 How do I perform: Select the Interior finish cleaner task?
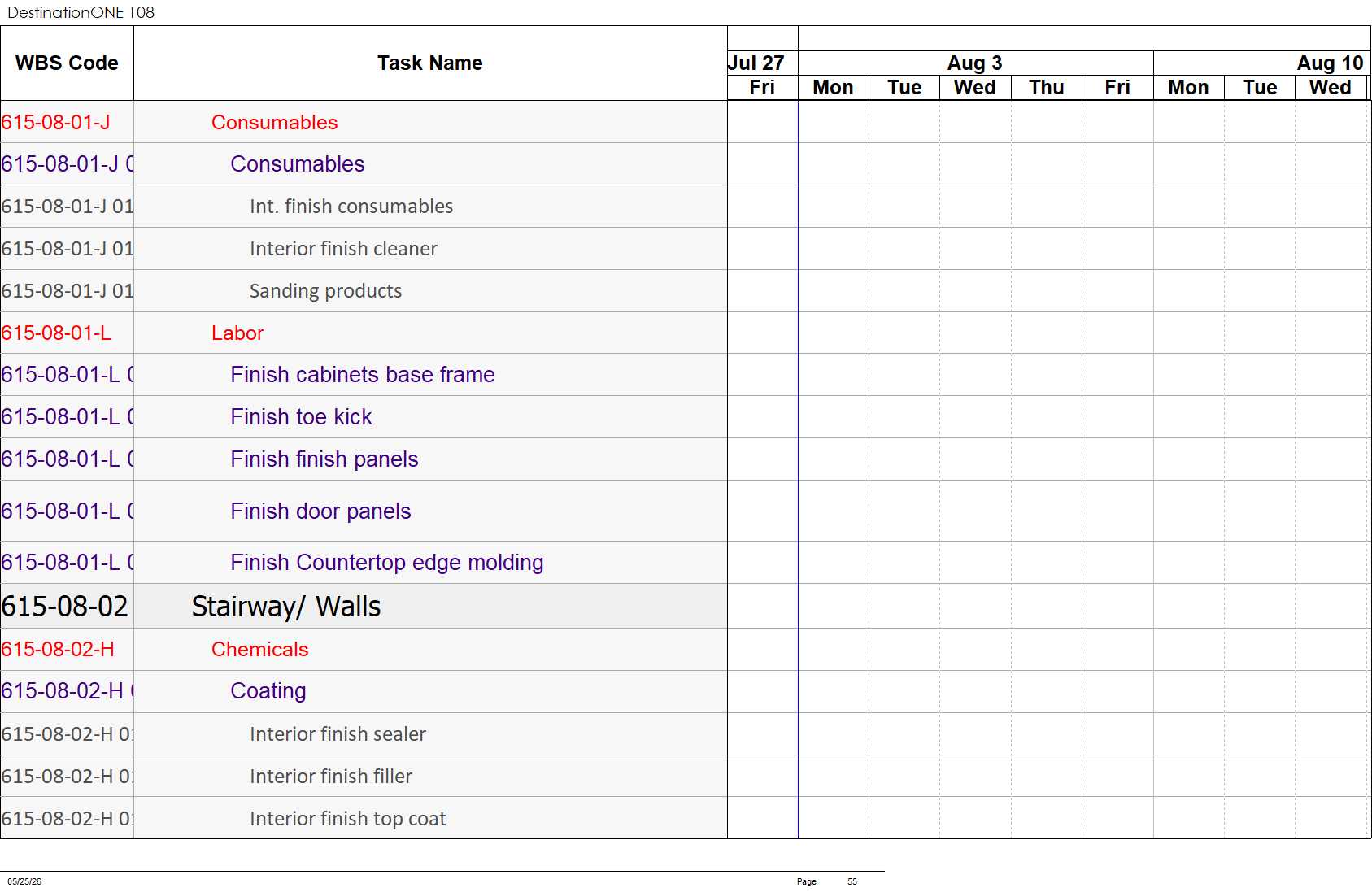click(343, 249)
